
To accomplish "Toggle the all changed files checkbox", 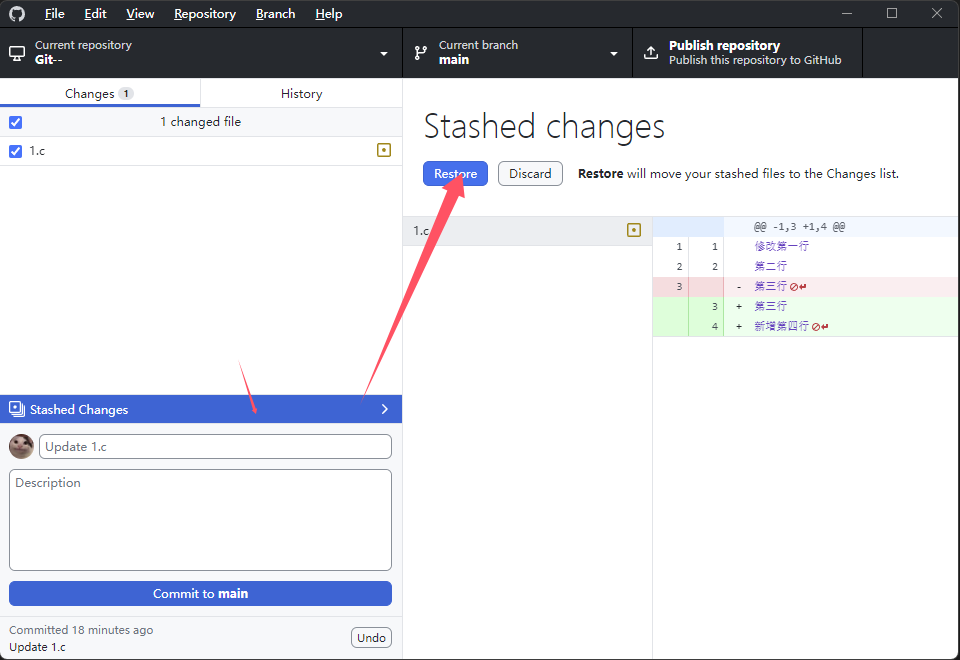I will tap(15, 122).
